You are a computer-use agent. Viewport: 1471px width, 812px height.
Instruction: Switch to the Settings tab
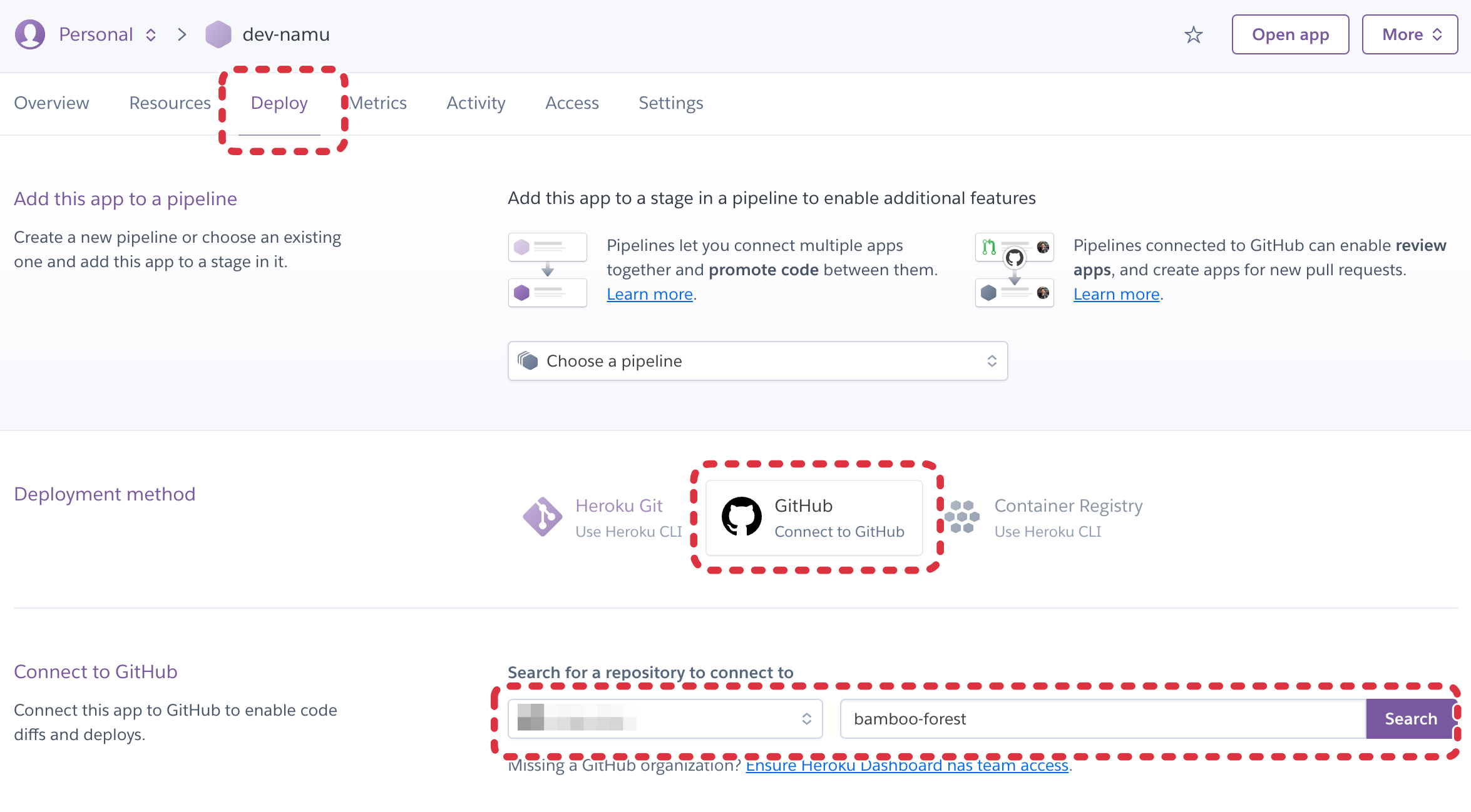coord(670,103)
